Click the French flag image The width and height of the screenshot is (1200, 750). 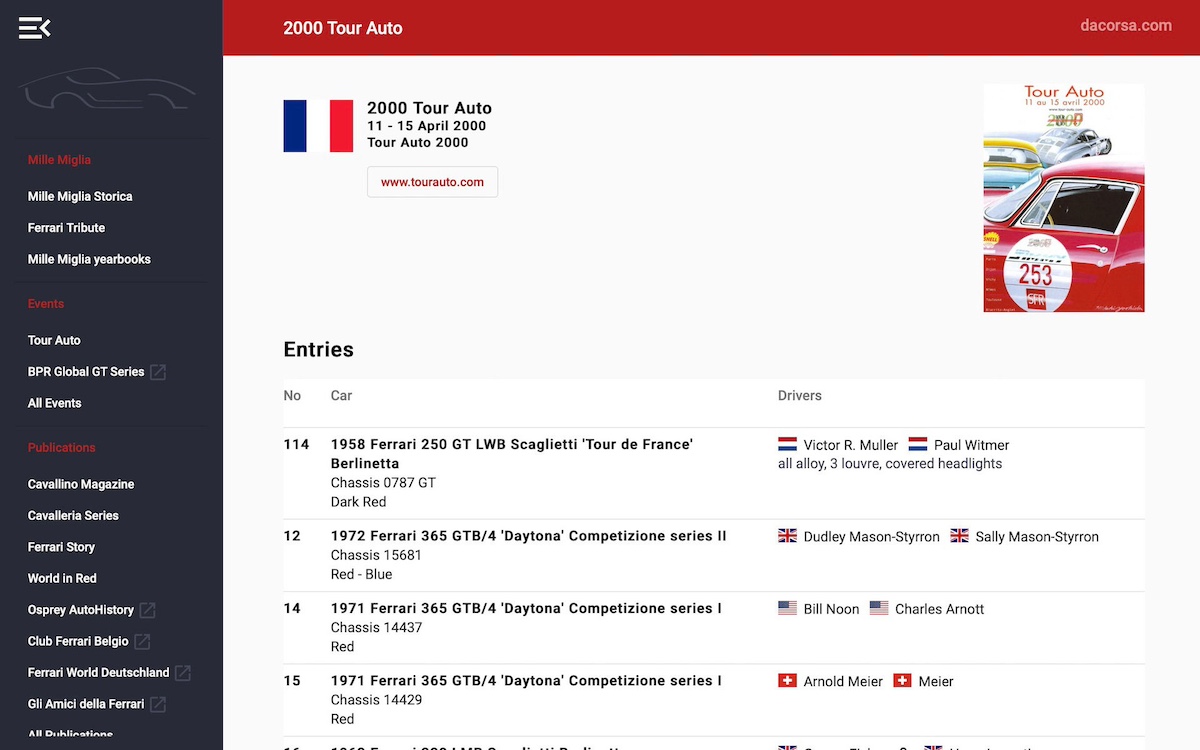coord(318,126)
